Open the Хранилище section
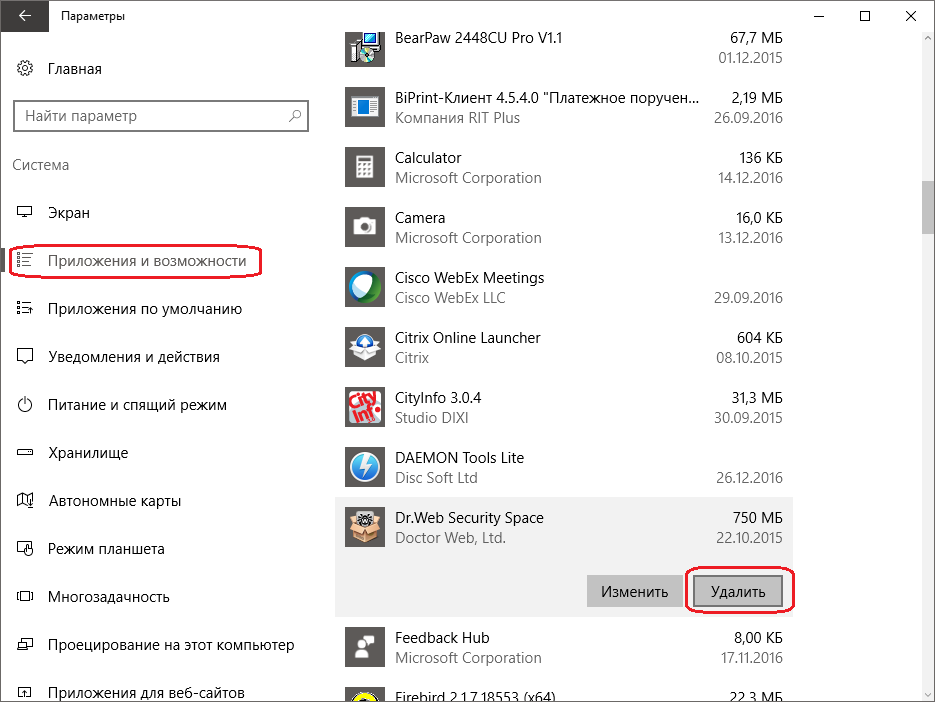Viewport: 935px width, 702px height. [88, 453]
